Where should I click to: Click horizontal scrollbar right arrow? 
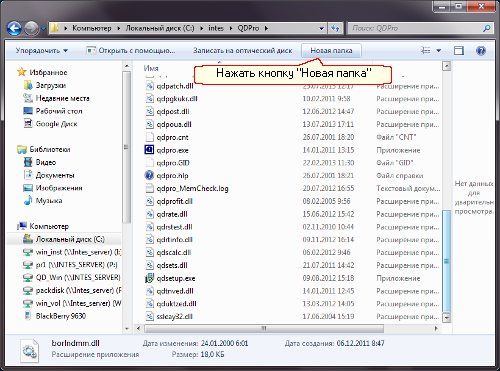click(x=436, y=328)
